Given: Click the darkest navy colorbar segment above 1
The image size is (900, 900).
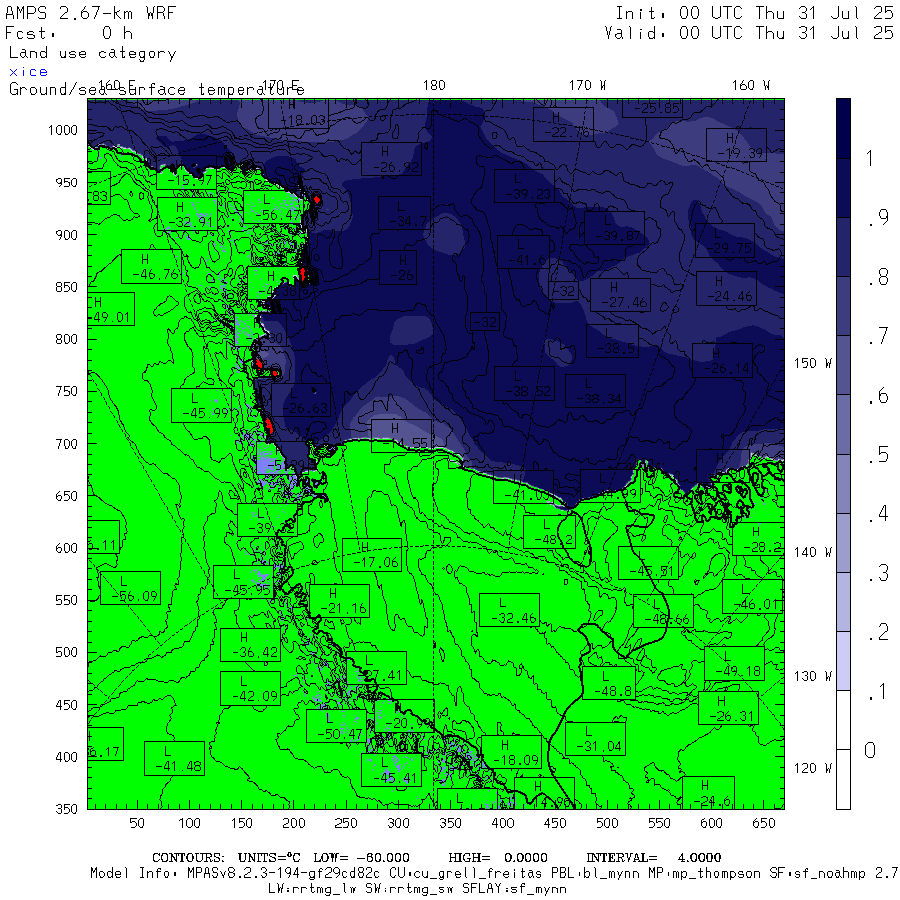Looking at the screenshot, I should (843, 128).
